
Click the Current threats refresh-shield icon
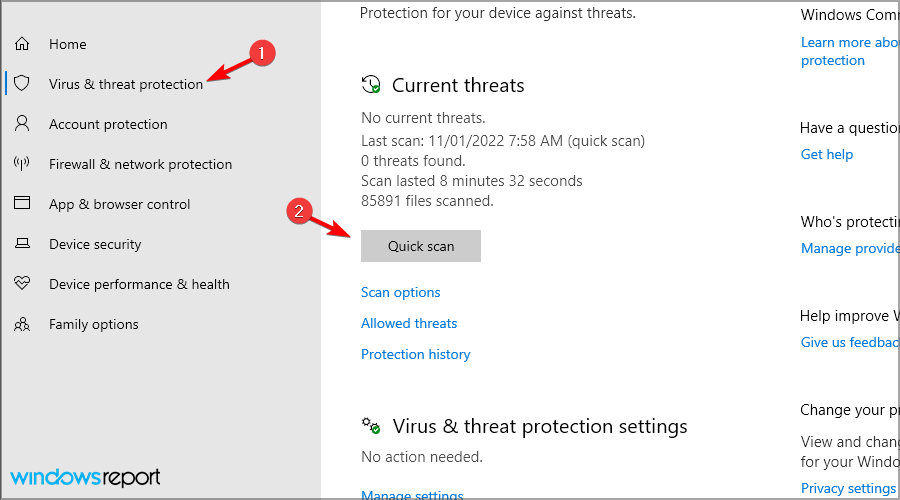(x=371, y=85)
